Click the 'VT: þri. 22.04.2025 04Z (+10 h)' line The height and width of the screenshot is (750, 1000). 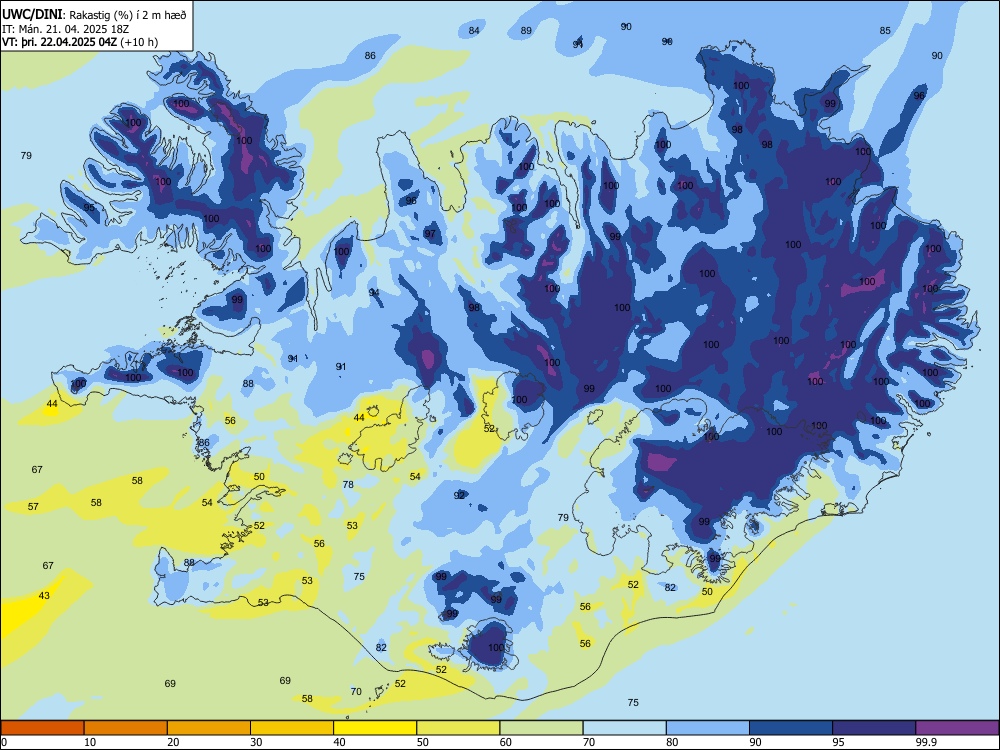point(80,42)
